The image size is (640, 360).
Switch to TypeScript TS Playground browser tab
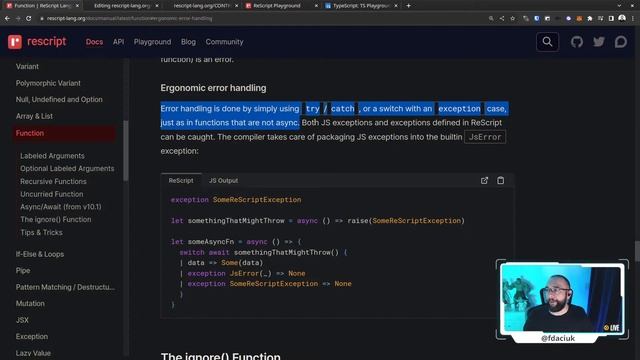(x=361, y=6)
